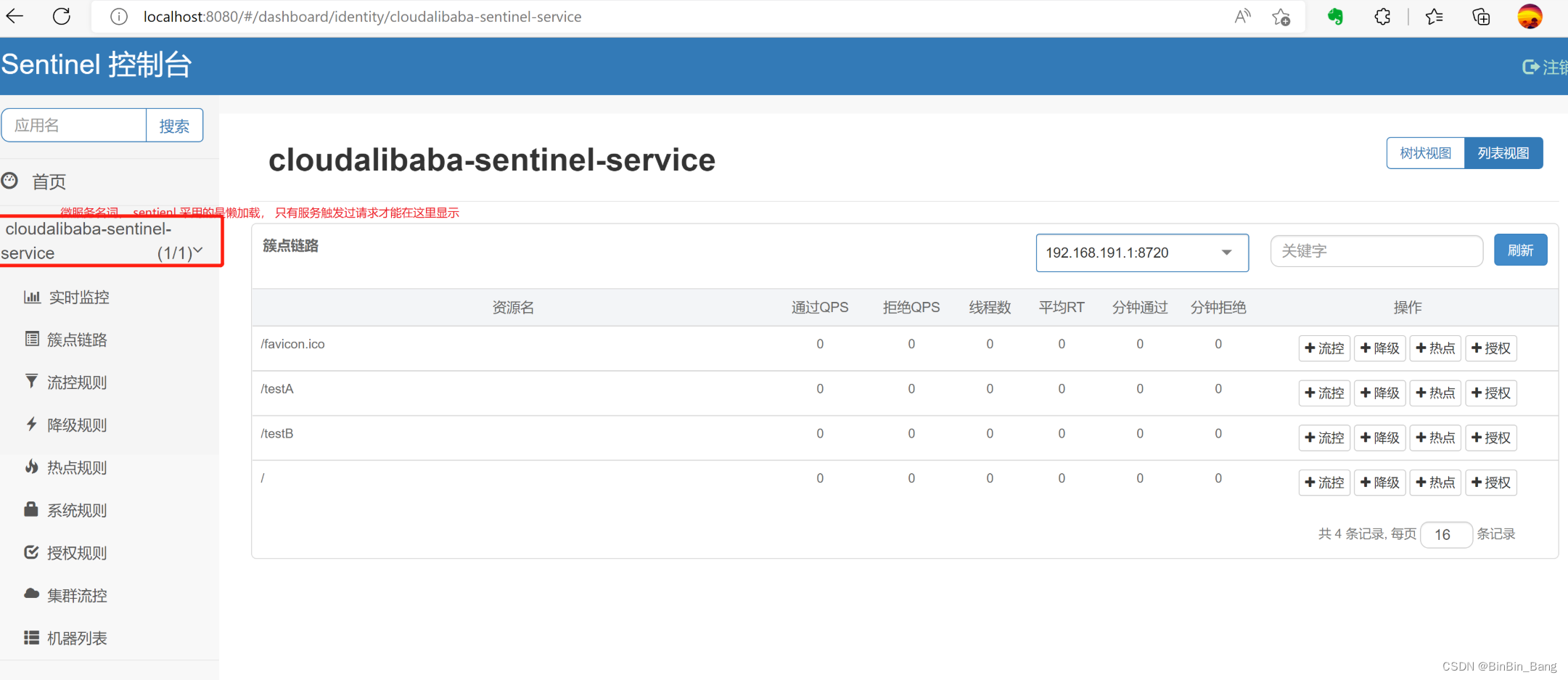Open 热点规则 in the sidebar
The image size is (1568, 680).
point(77,467)
